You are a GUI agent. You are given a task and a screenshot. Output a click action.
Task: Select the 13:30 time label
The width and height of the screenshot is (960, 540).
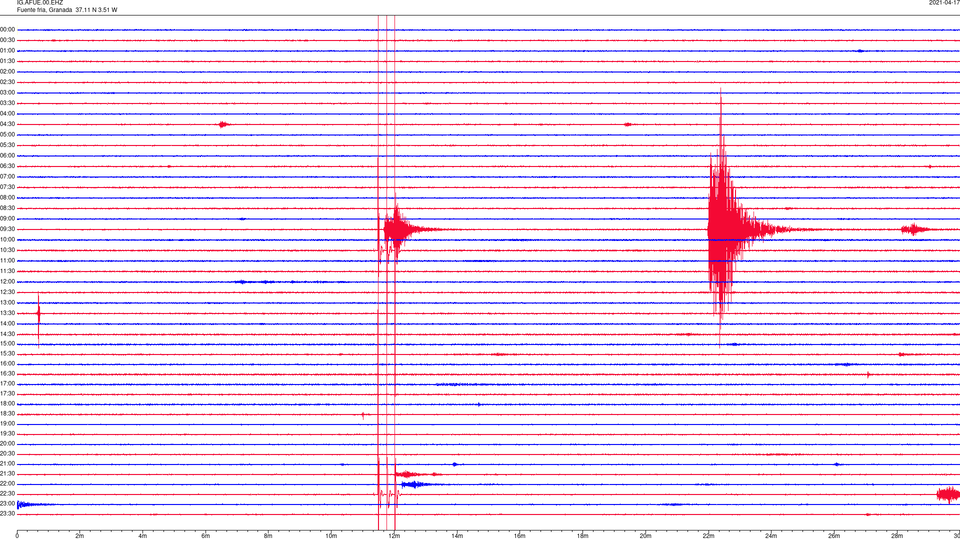tap(7, 313)
